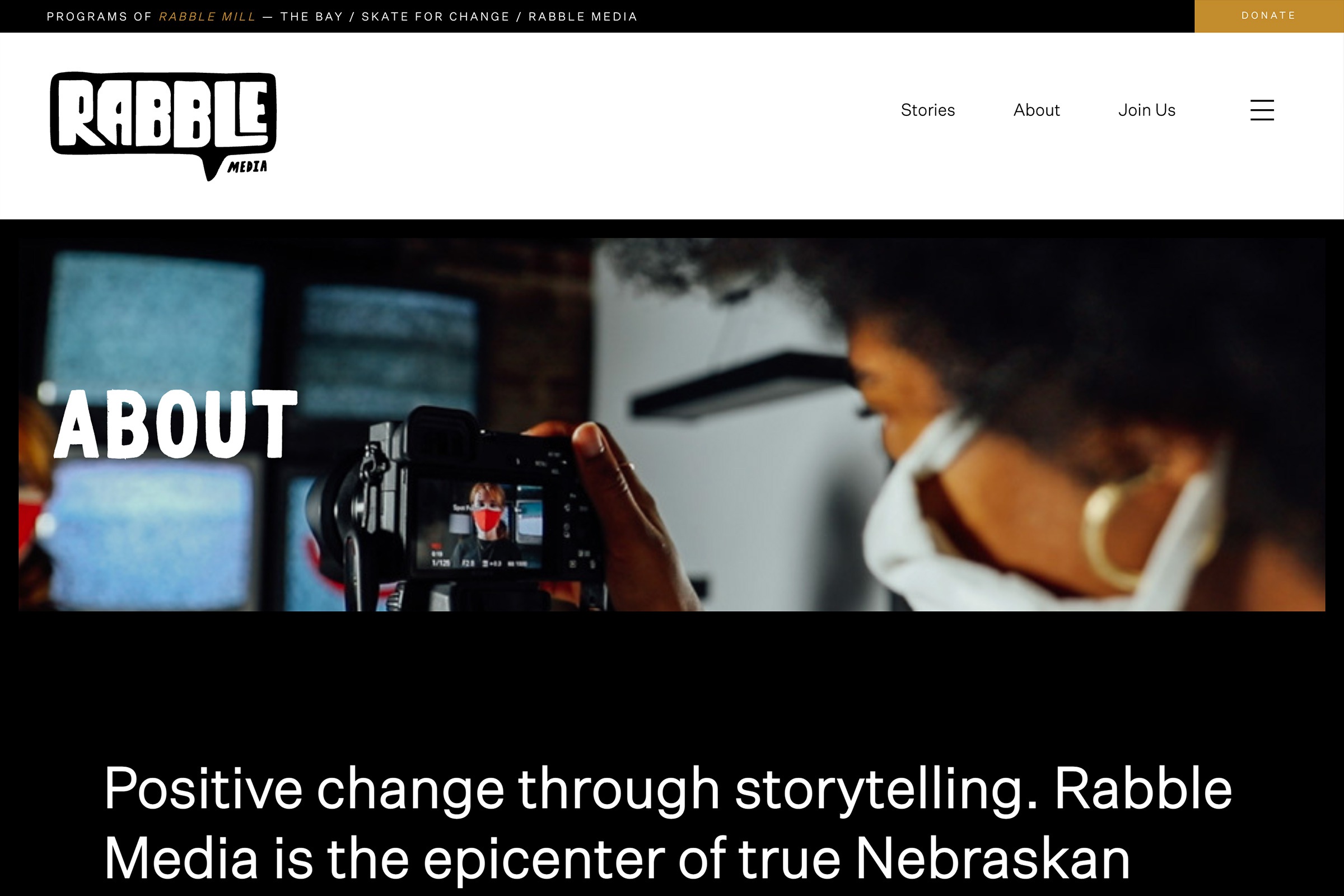Image resolution: width=1344 pixels, height=896 pixels.
Task: Click the Rabble Media top-bar link
Action: [x=583, y=17]
